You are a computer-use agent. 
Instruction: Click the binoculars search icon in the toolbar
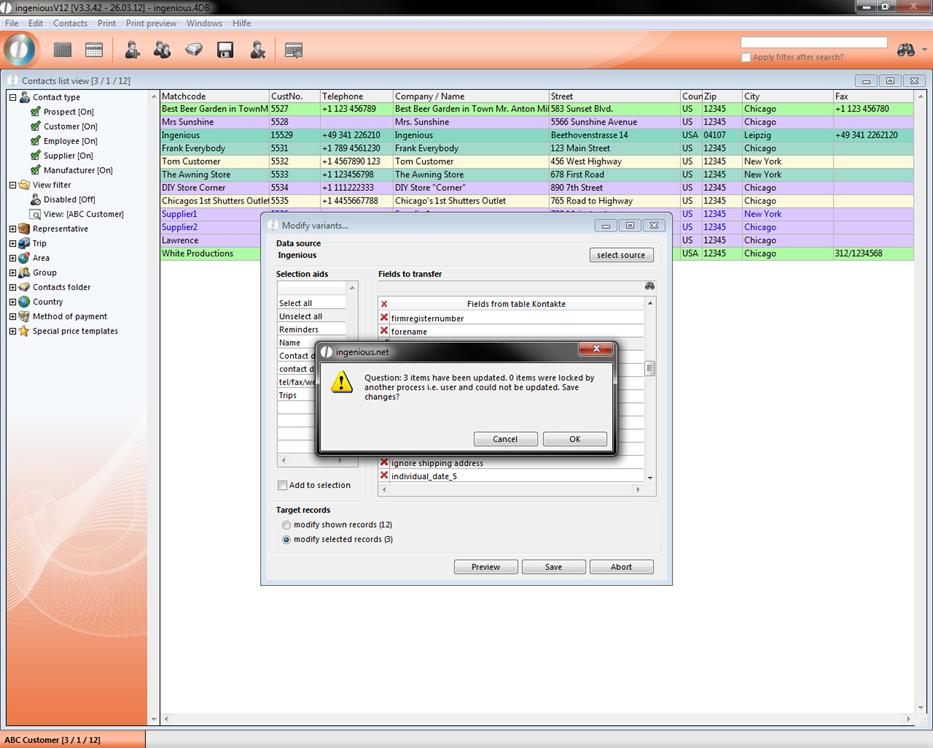[x=906, y=50]
